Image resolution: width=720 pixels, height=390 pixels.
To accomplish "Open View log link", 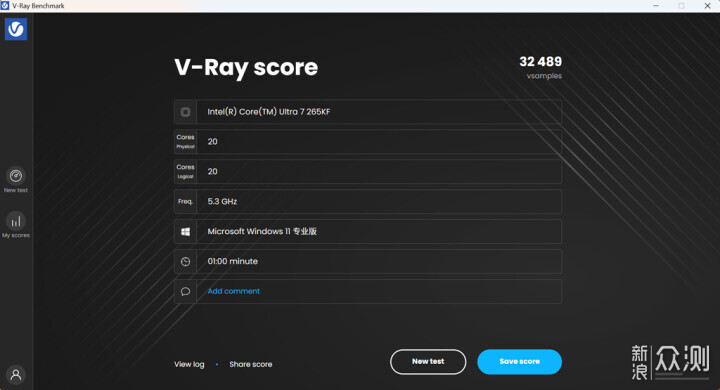I will pyautogui.click(x=189, y=364).
